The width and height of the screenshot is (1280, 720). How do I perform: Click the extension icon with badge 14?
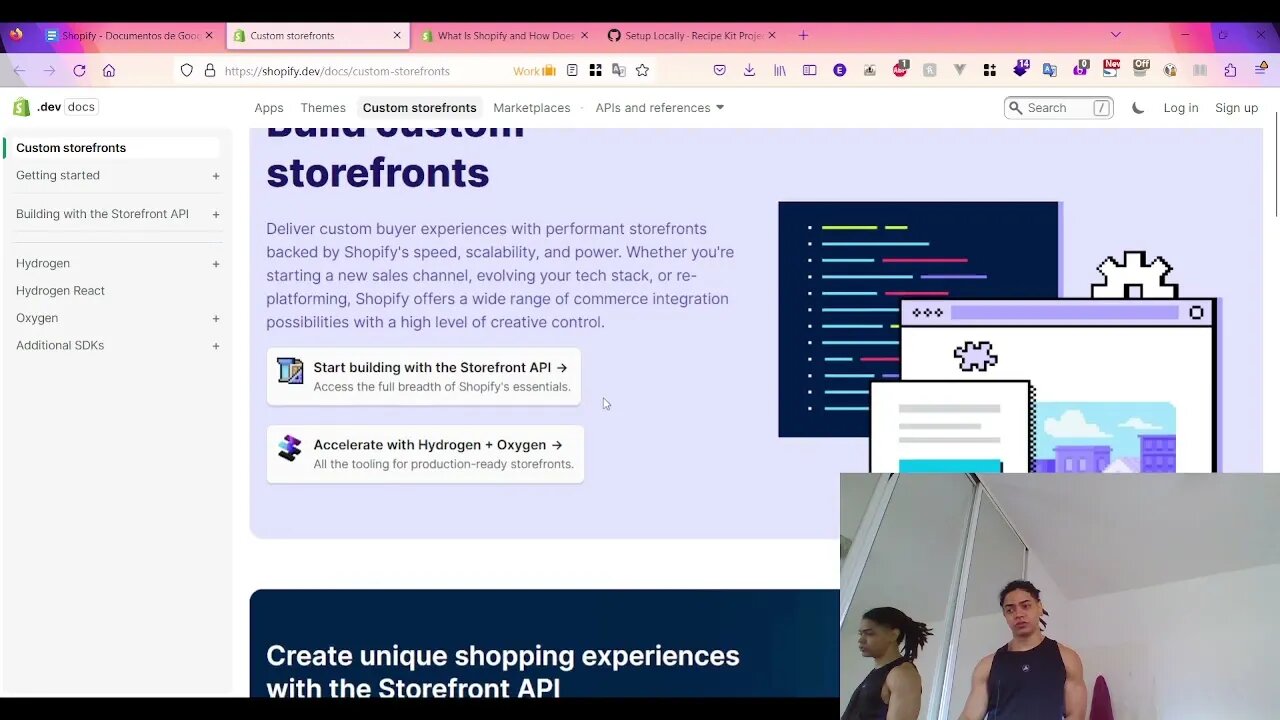pos(1020,69)
